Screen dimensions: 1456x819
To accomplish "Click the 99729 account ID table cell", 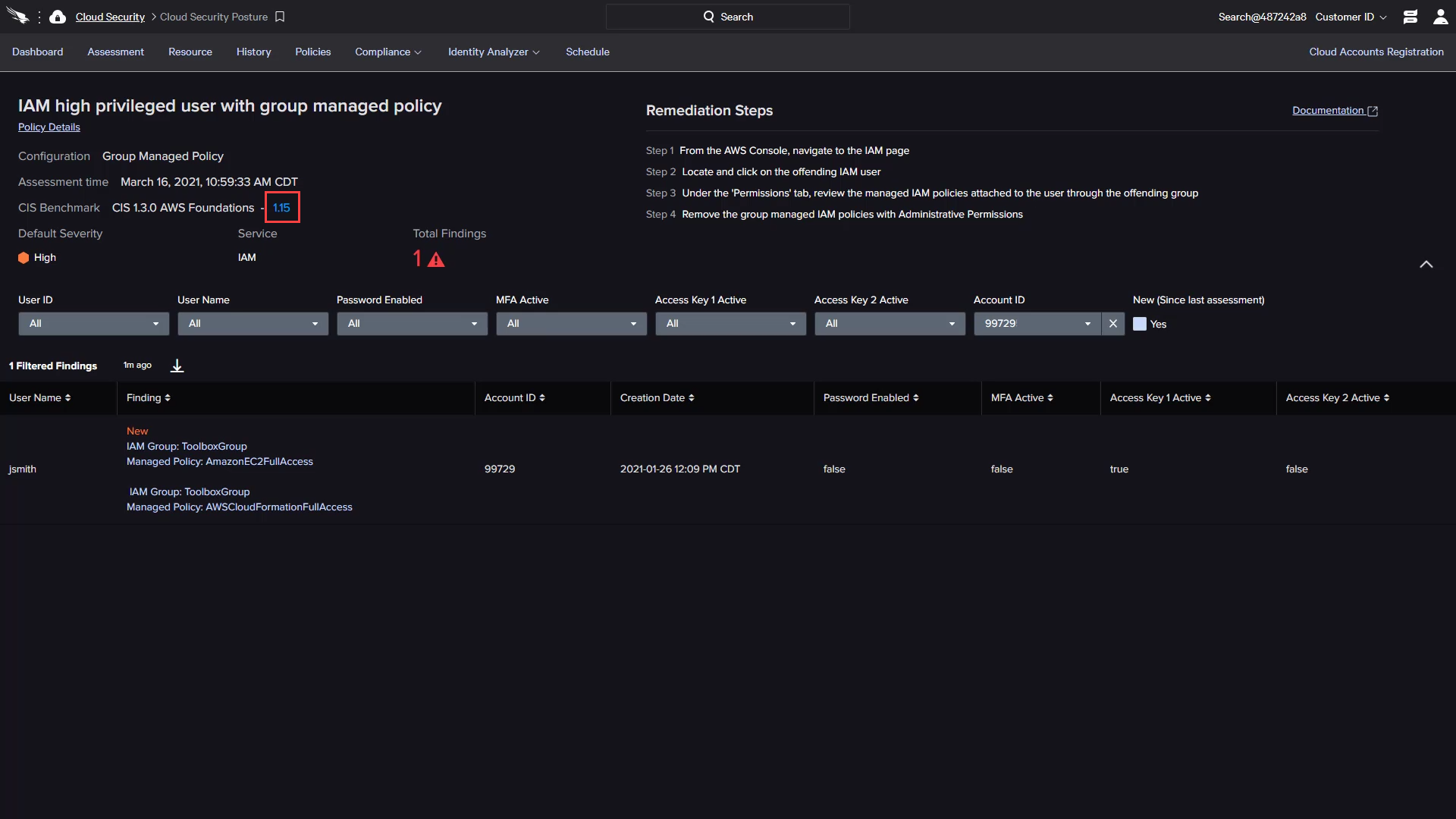I will point(499,469).
